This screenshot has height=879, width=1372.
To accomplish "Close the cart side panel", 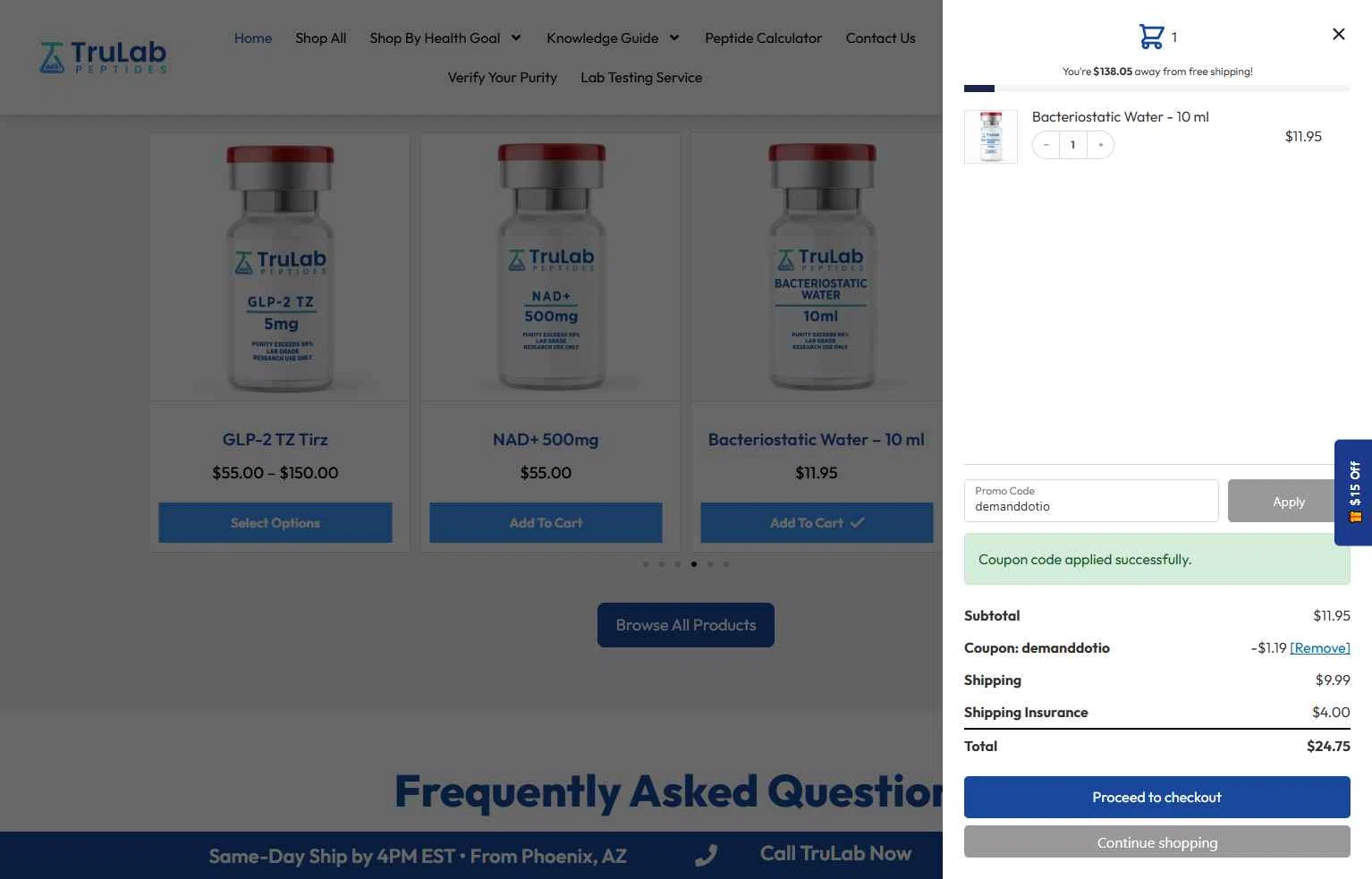I will [x=1338, y=34].
